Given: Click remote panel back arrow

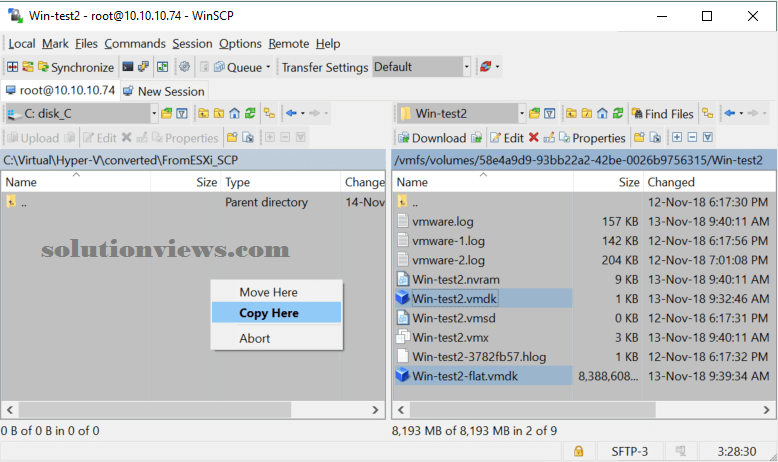Looking at the screenshot, I should 729,113.
